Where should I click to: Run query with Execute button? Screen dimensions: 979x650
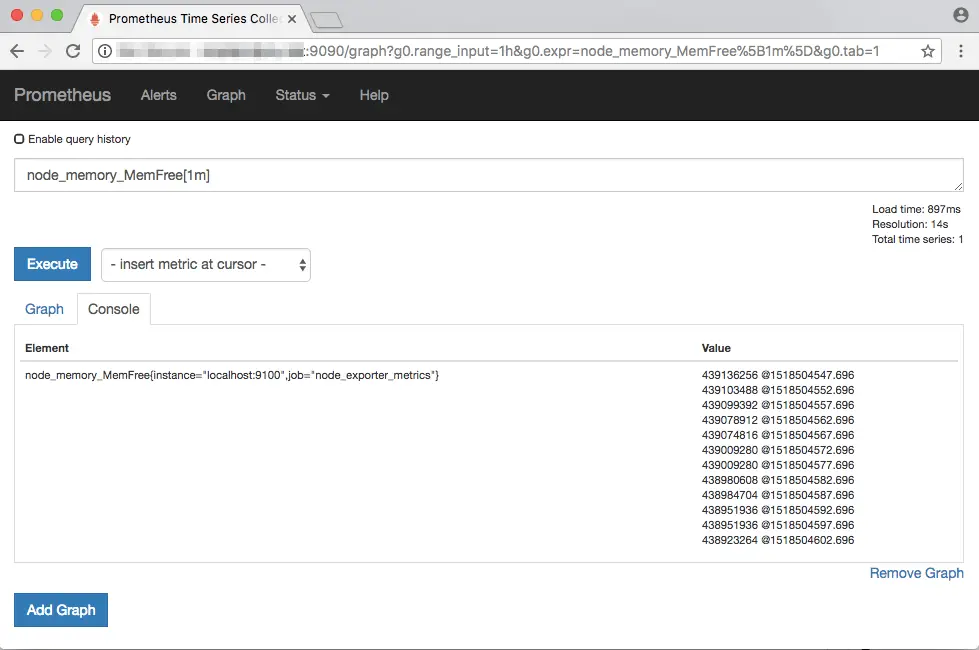[x=52, y=264]
